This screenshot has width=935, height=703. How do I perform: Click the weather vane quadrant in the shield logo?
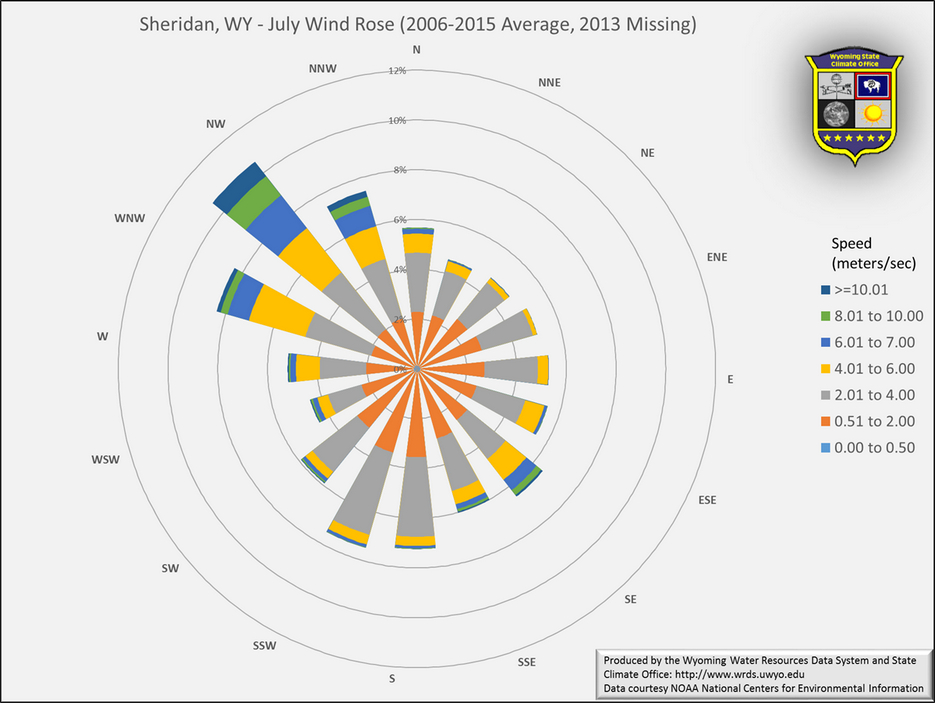point(837,86)
